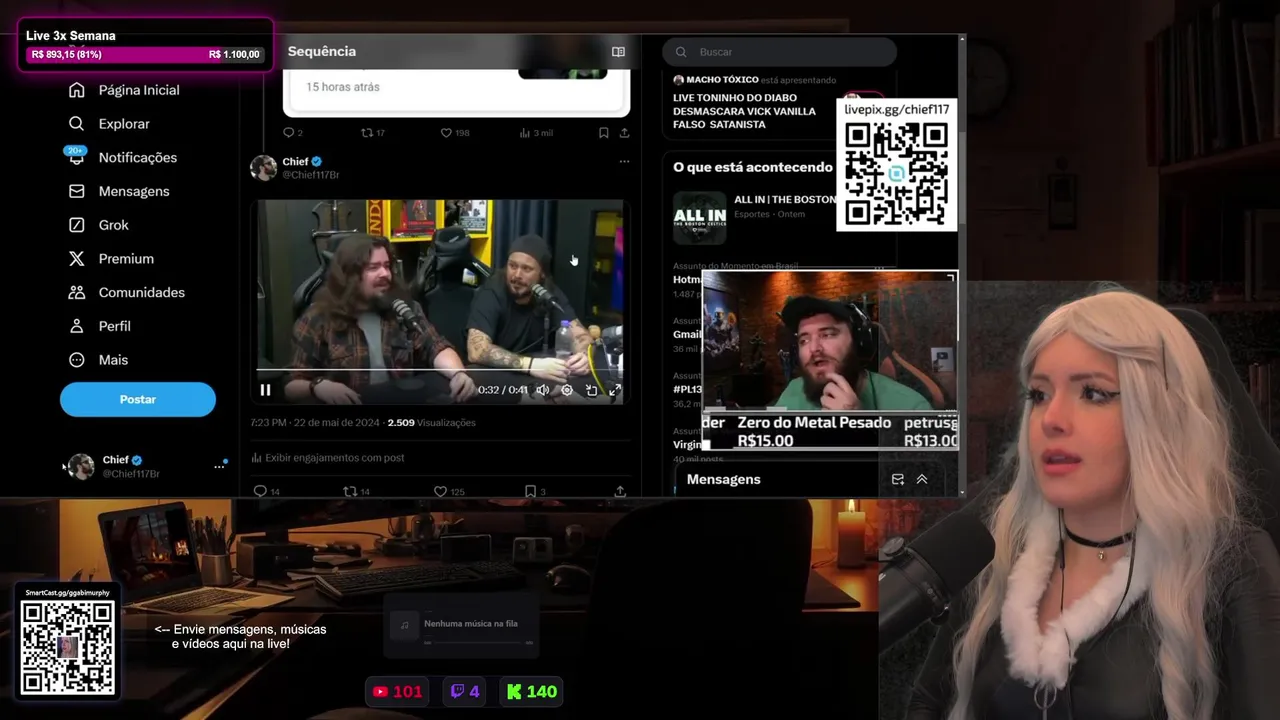Open the Grok icon in sidebar
Image resolution: width=1280 pixels, height=720 pixels.
point(77,225)
